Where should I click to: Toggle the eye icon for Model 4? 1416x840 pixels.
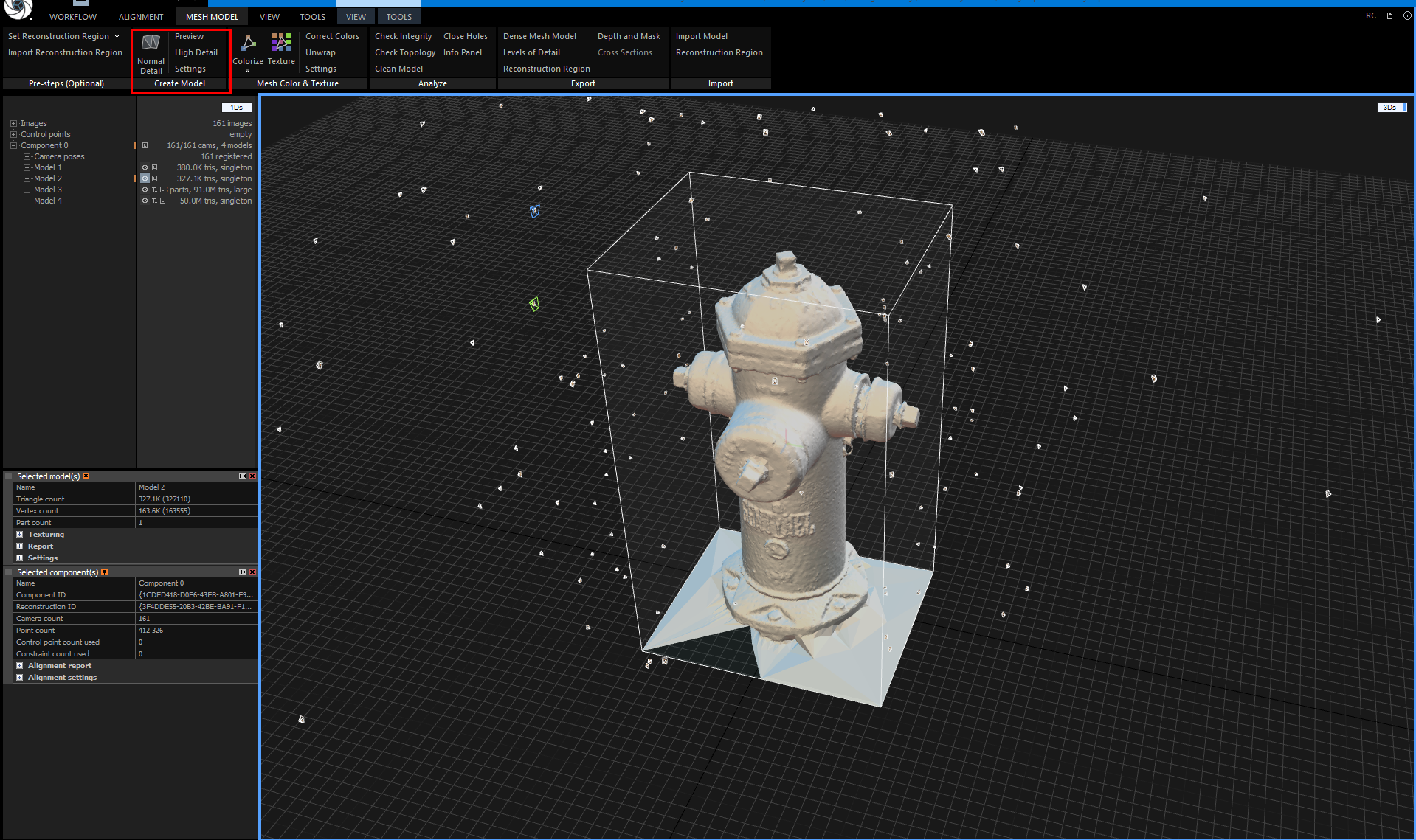click(x=145, y=201)
